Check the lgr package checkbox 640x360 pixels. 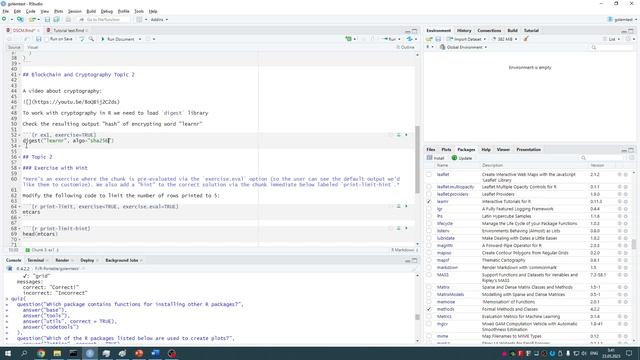point(429,209)
